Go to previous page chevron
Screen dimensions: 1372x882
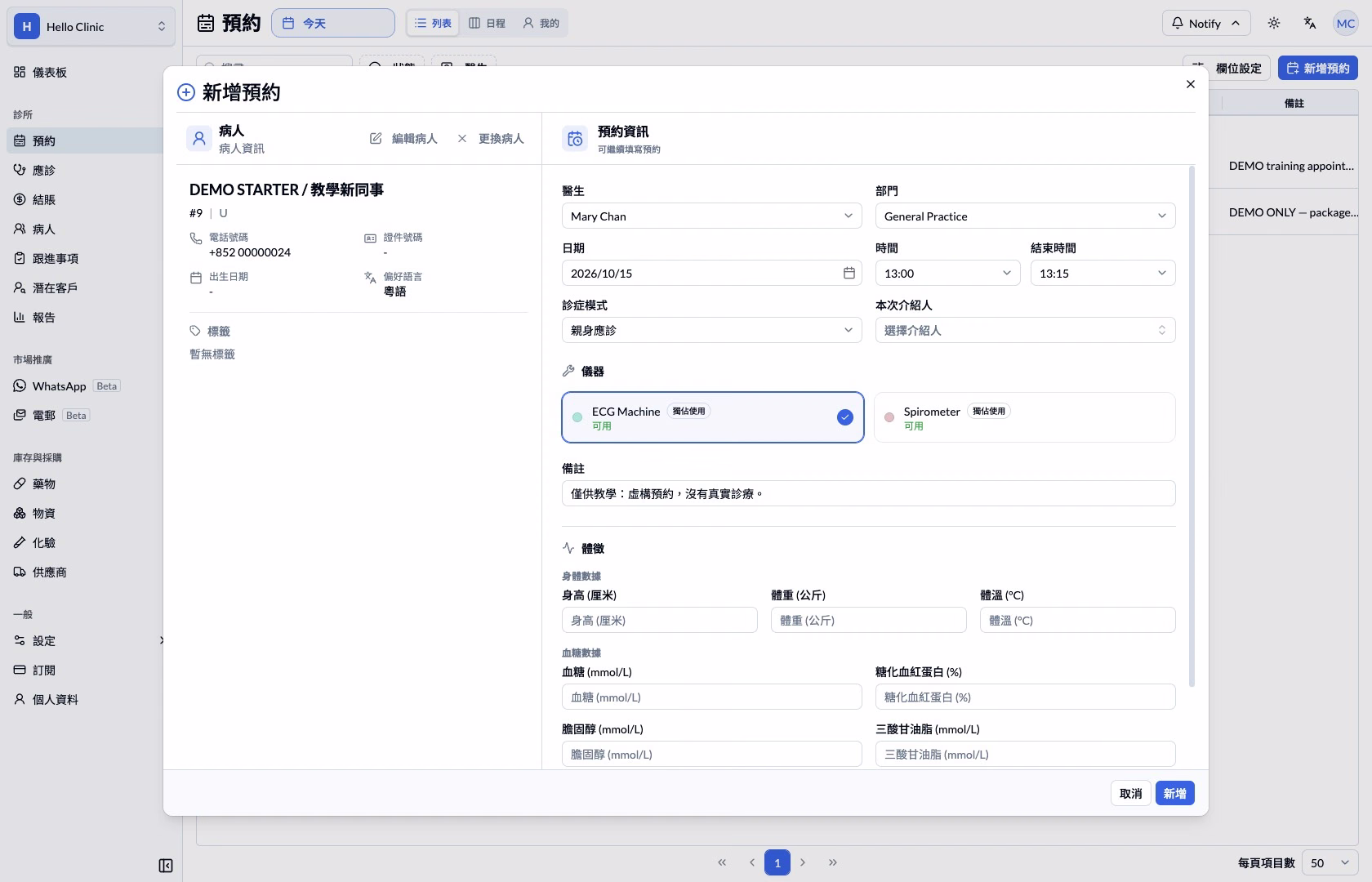751,862
